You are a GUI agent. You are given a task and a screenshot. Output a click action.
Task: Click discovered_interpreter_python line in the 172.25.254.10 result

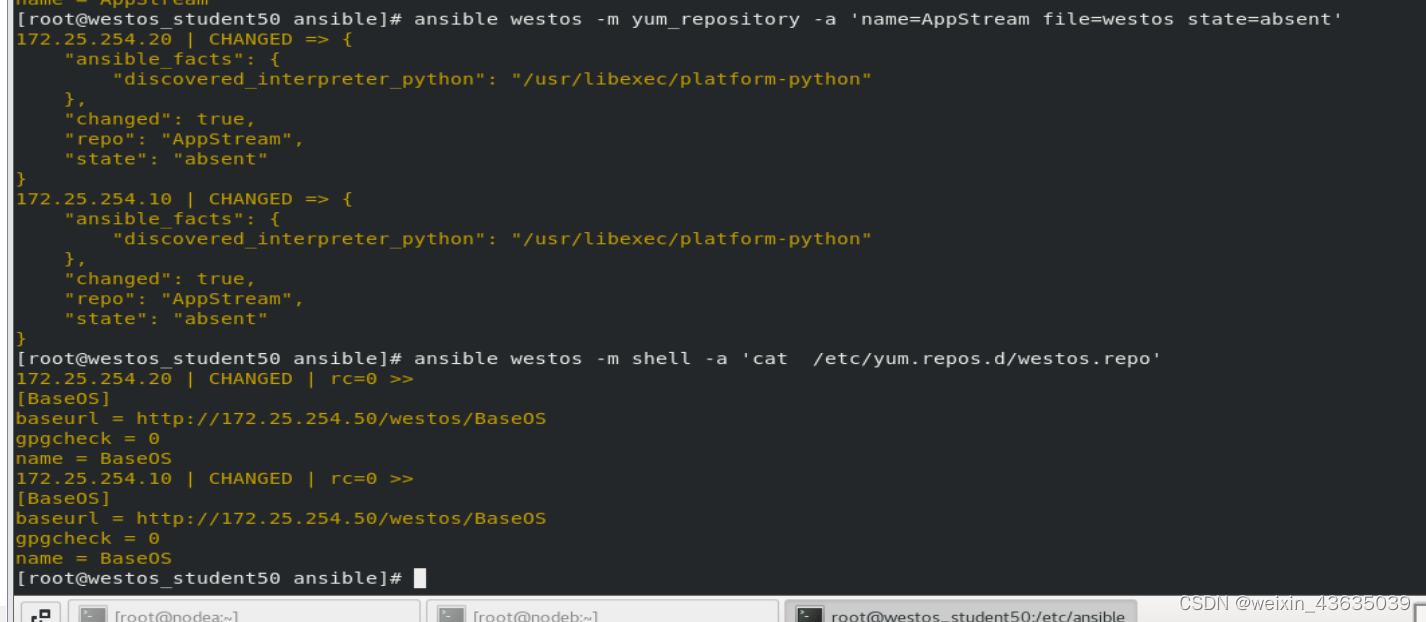492,239
